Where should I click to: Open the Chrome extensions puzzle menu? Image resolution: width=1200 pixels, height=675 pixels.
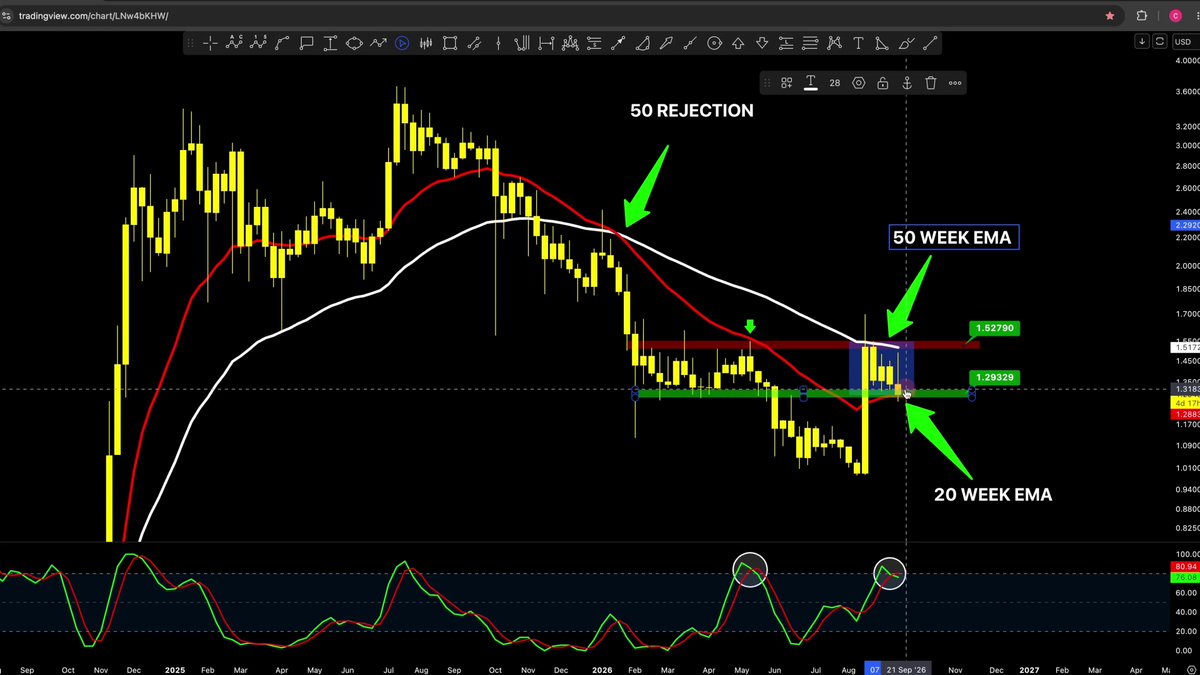point(1142,16)
